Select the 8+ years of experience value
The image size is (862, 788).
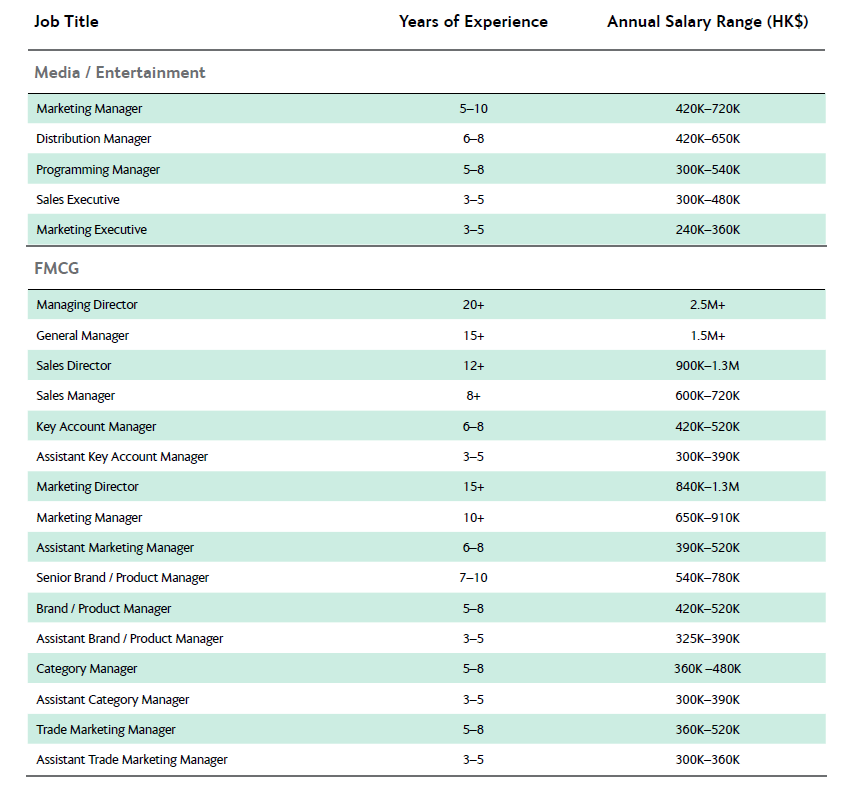click(473, 396)
